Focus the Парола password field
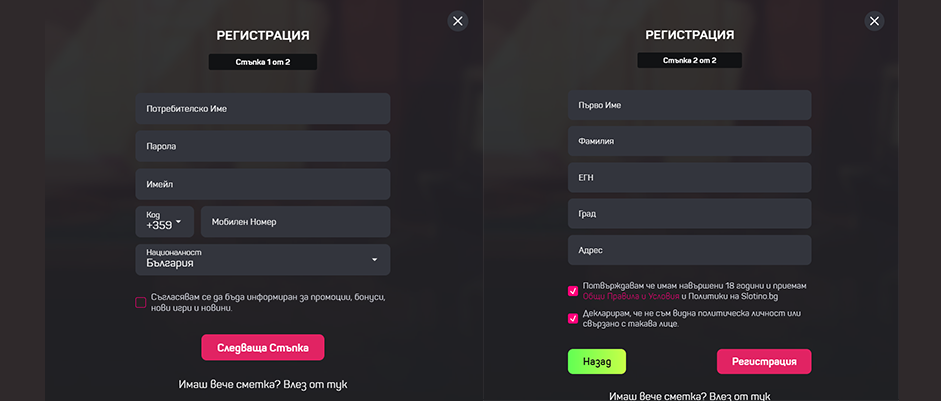 (x=262, y=146)
